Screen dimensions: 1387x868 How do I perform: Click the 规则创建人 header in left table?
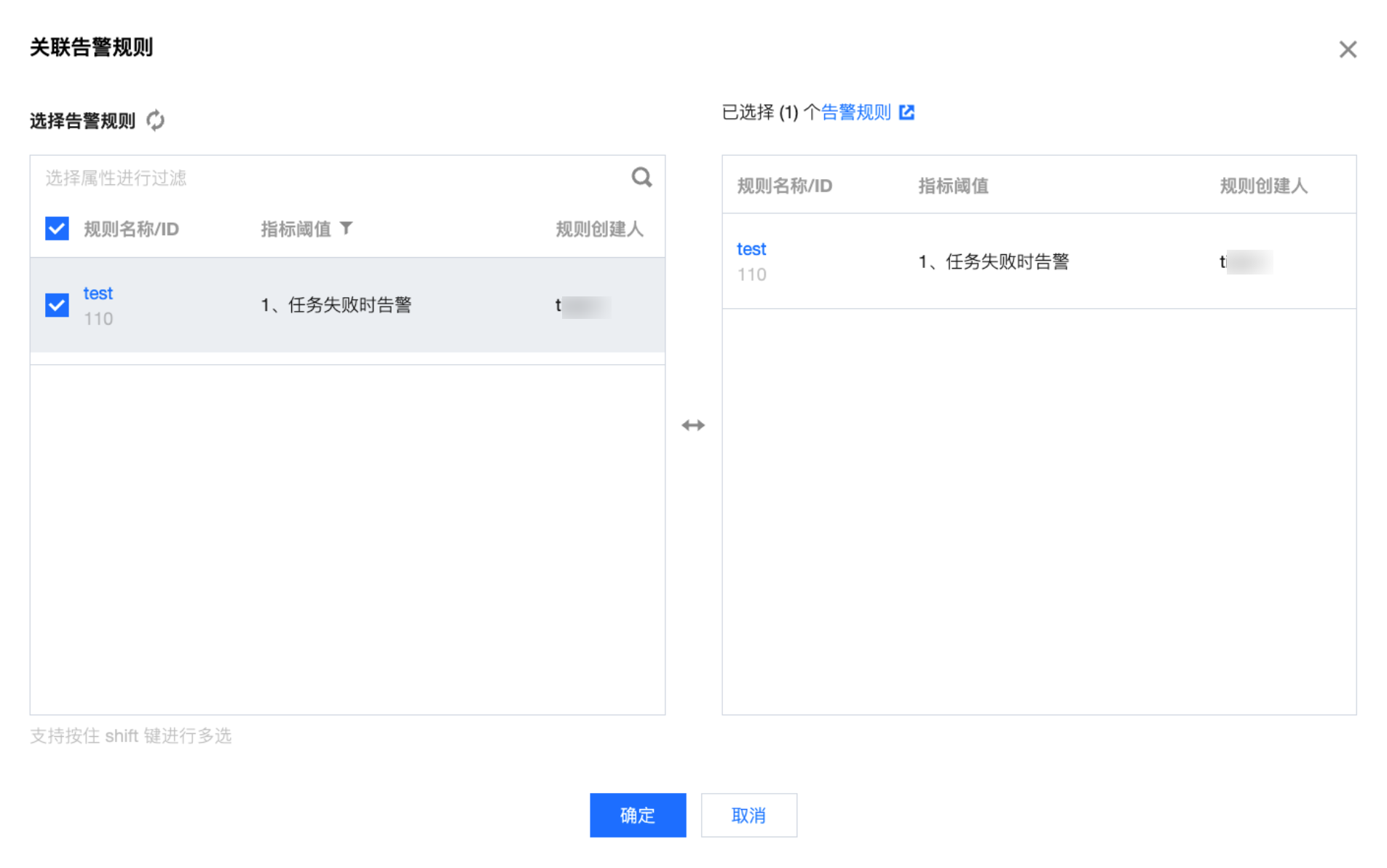pyautogui.click(x=598, y=229)
